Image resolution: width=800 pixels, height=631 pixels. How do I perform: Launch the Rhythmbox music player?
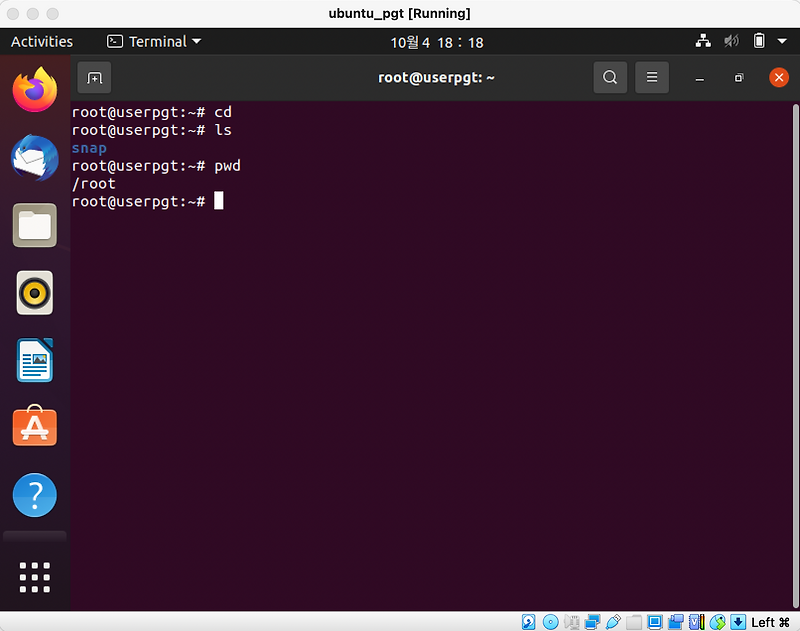[x=34, y=292]
